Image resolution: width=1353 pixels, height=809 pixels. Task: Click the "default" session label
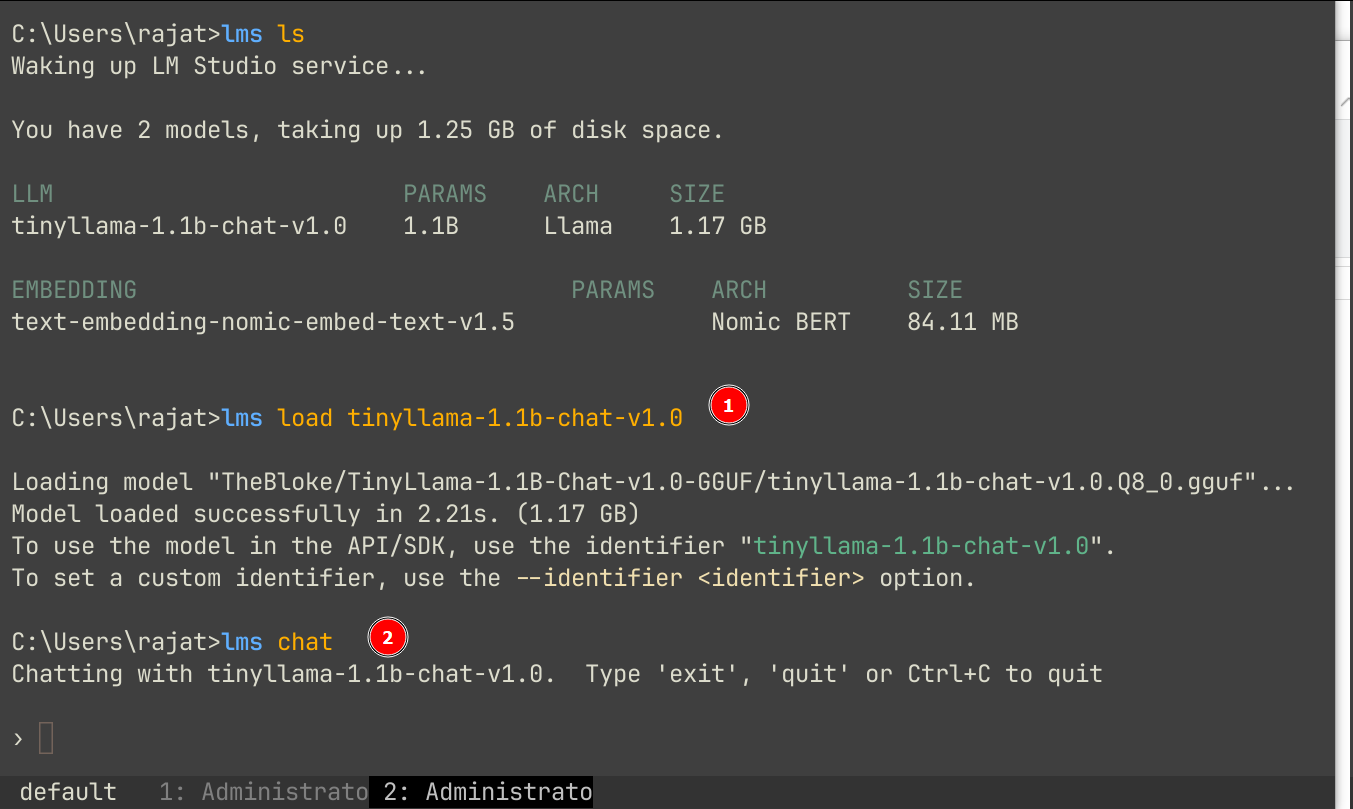pyautogui.click(x=68, y=792)
